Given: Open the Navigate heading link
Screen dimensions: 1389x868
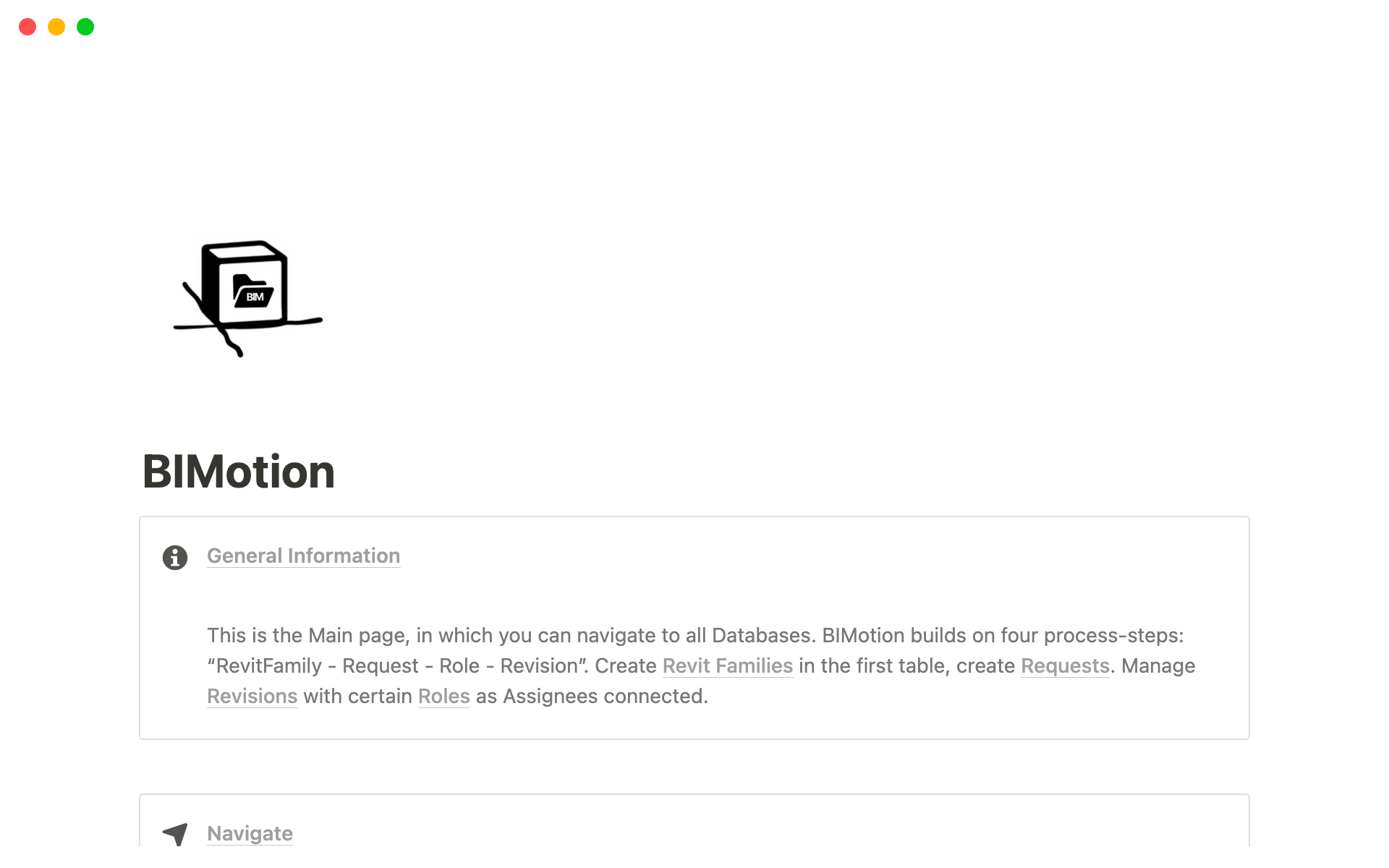Looking at the screenshot, I should (250, 833).
